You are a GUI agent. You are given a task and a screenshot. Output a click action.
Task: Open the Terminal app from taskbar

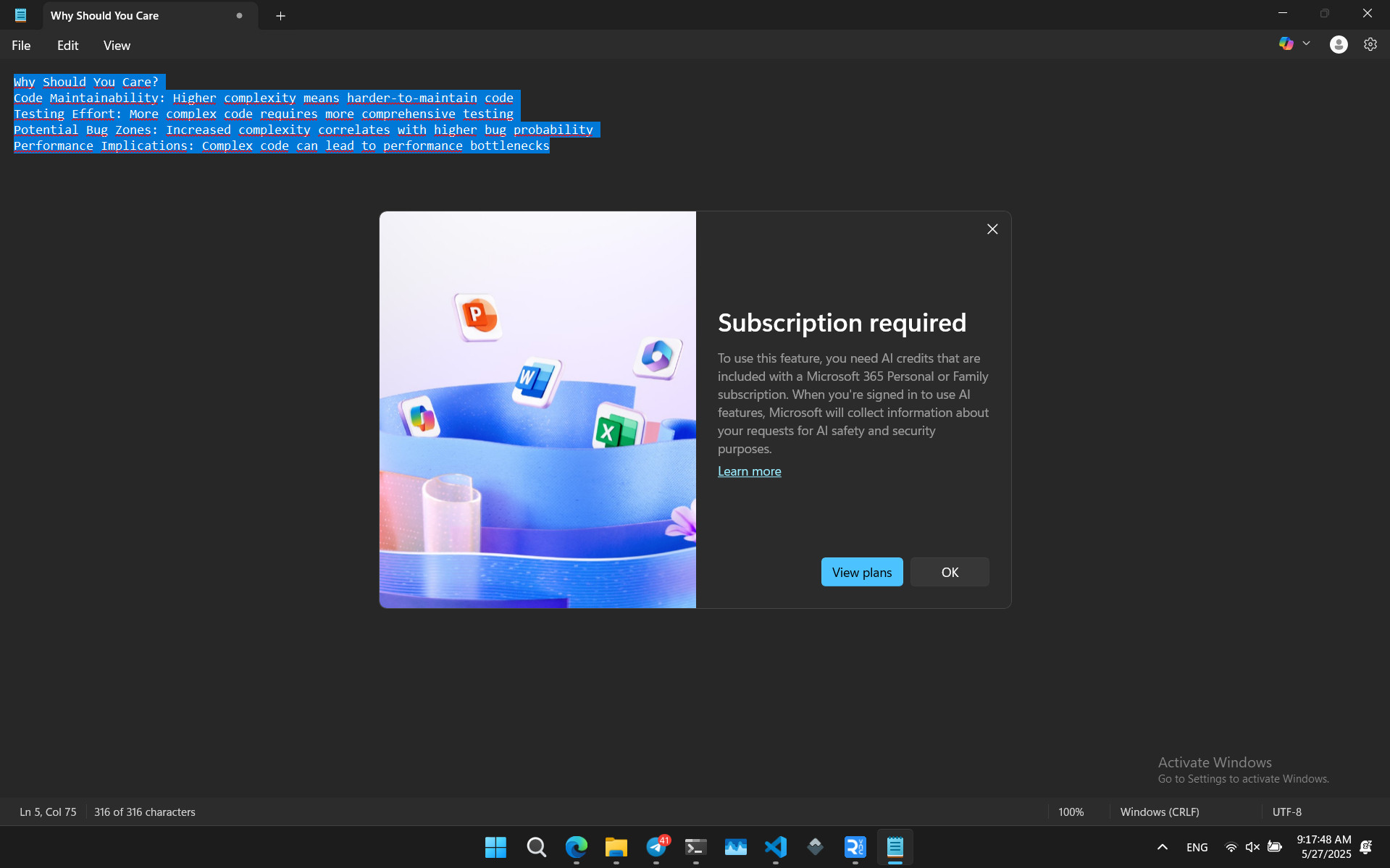696,847
